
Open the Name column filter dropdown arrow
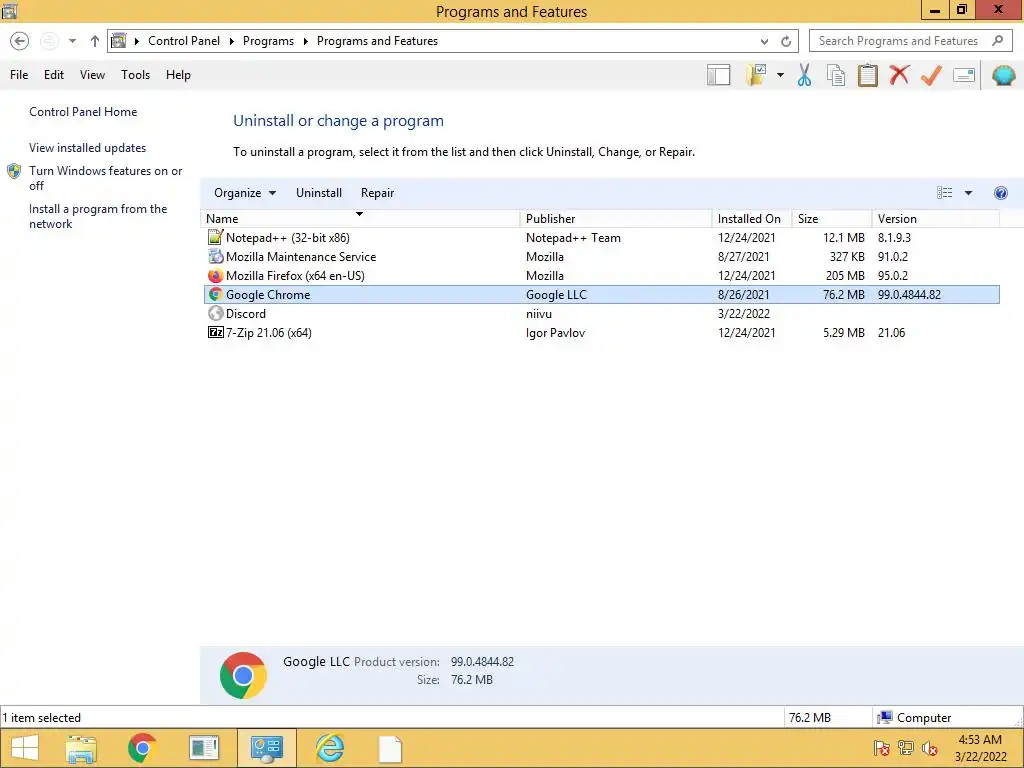tap(359, 214)
